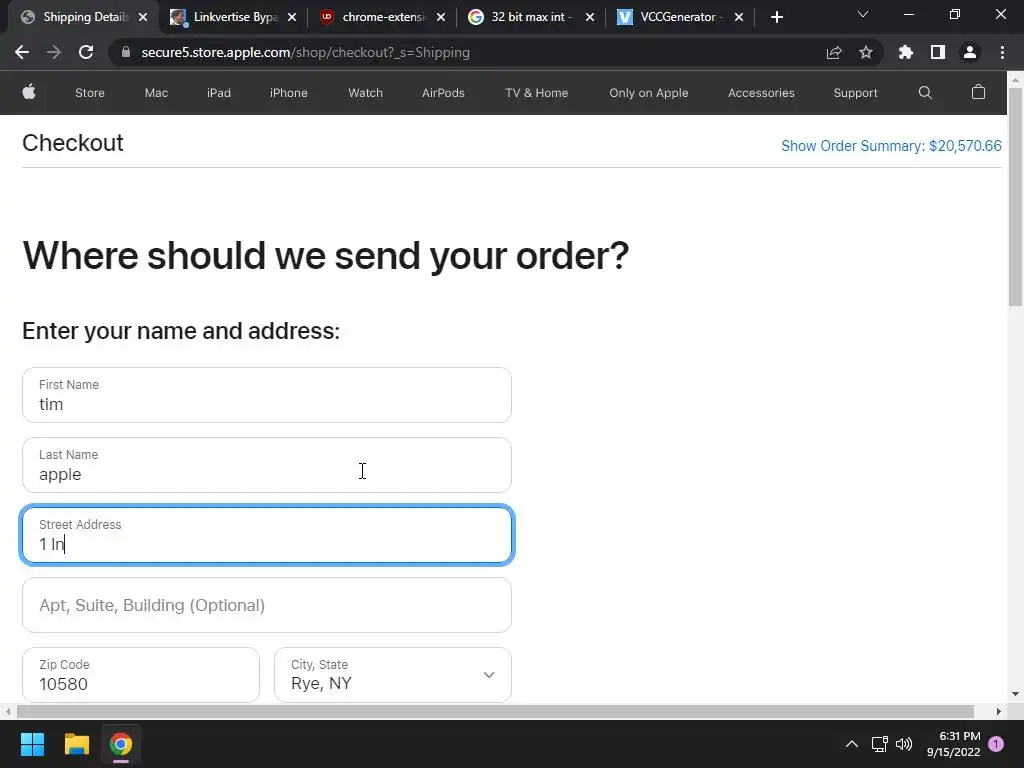The image size is (1024, 768).
Task: Expand the City, State dropdown
Action: (x=392, y=675)
